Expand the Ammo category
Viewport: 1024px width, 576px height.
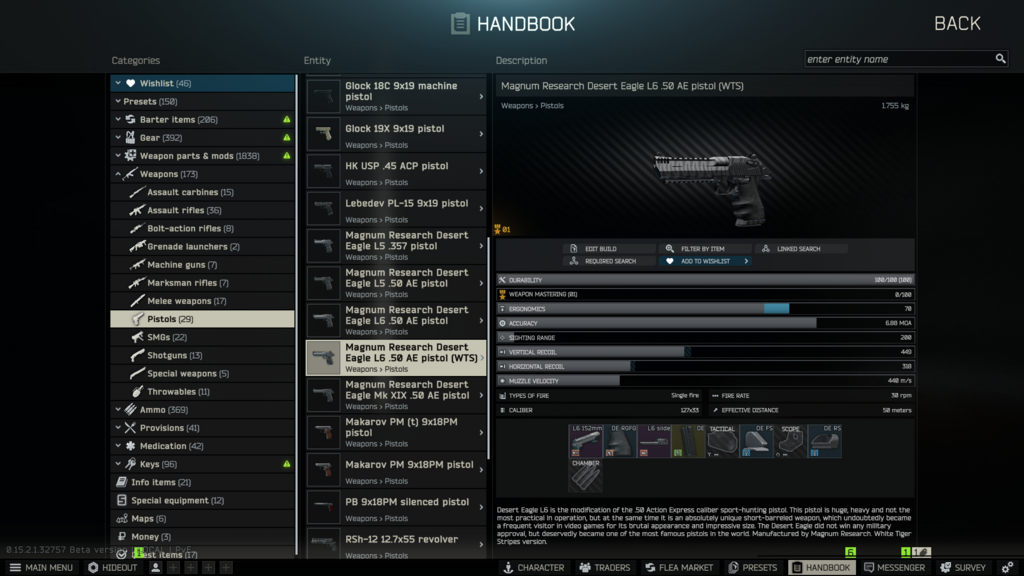point(118,410)
